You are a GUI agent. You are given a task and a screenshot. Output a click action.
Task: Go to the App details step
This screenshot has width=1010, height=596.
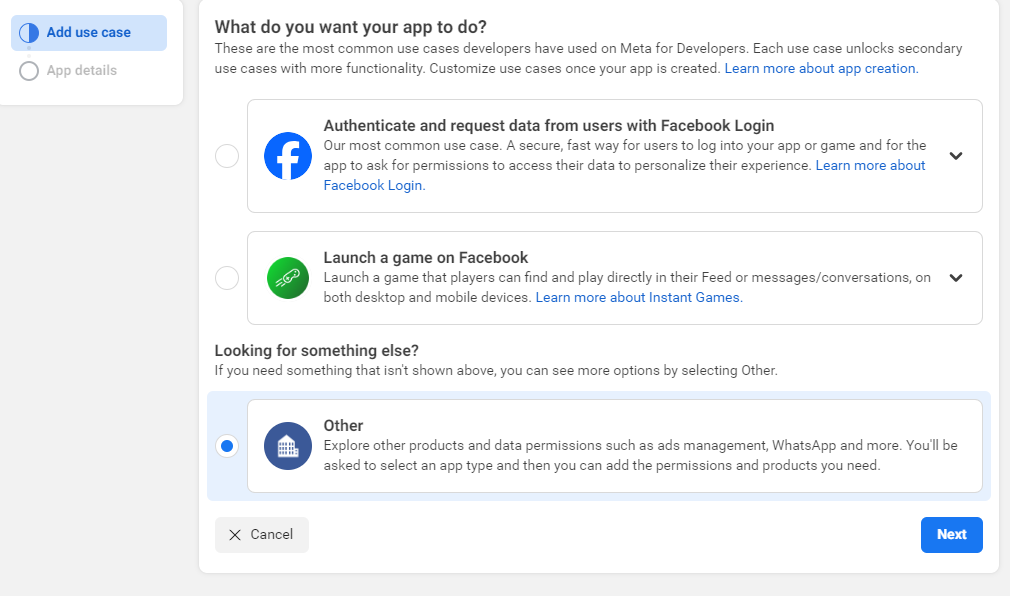pos(82,71)
